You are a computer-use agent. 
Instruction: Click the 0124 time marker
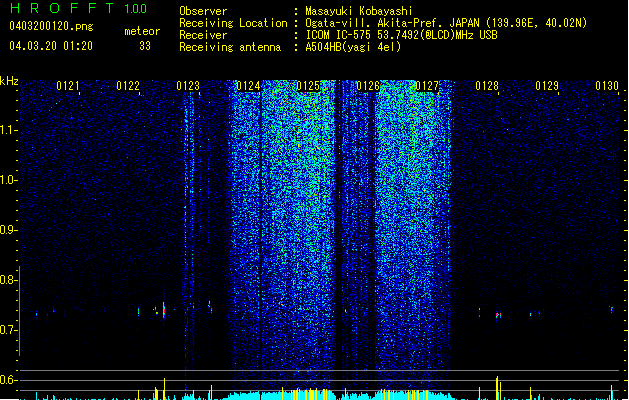click(x=248, y=86)
